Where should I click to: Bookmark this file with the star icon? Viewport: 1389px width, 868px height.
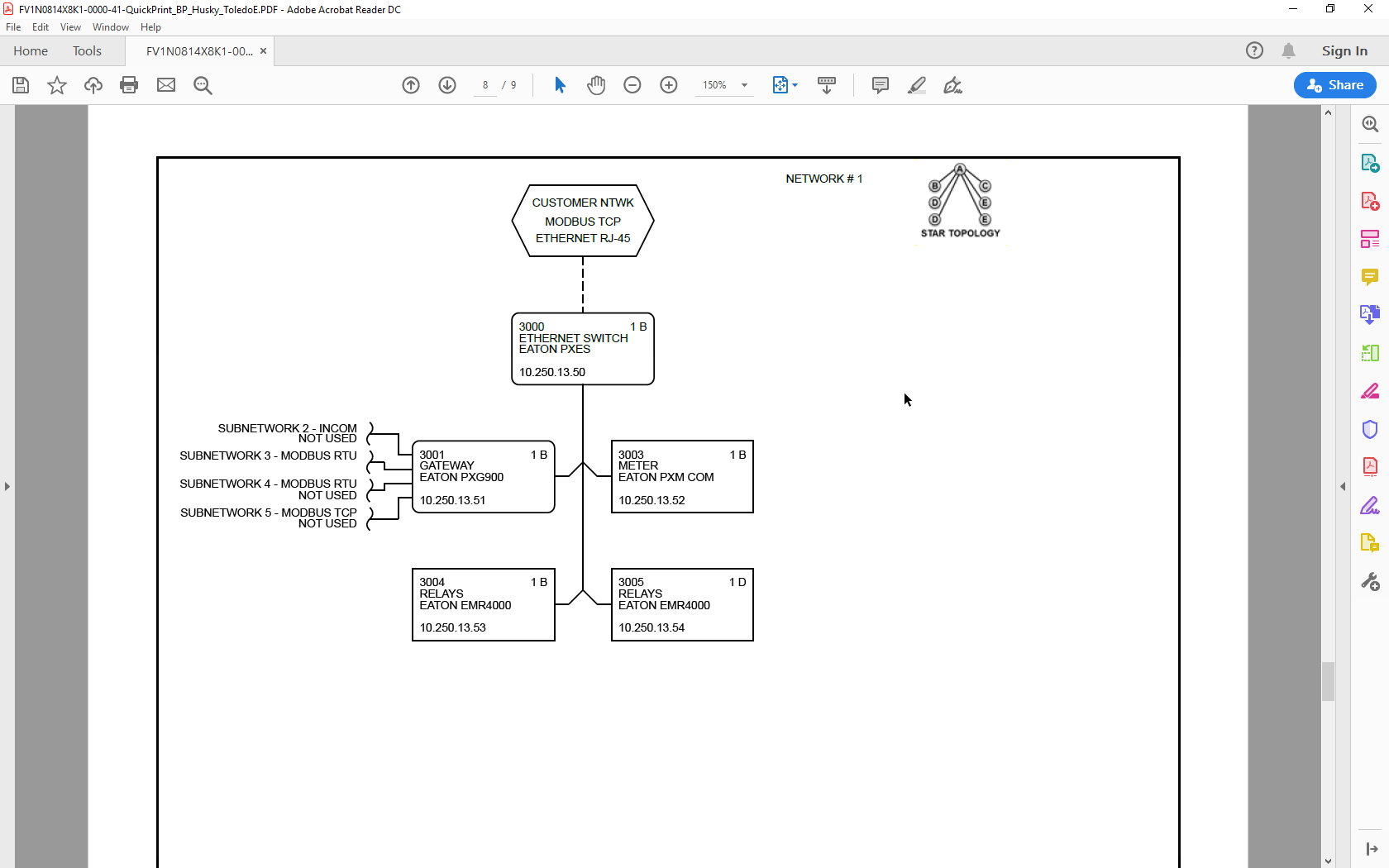[x=57, y=85]
